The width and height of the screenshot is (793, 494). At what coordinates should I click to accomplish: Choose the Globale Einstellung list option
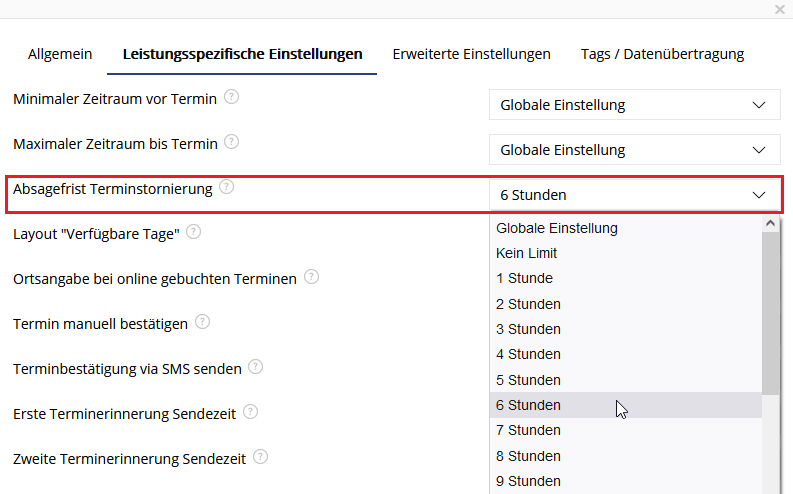pyautogui.click(x=626, y=228)
